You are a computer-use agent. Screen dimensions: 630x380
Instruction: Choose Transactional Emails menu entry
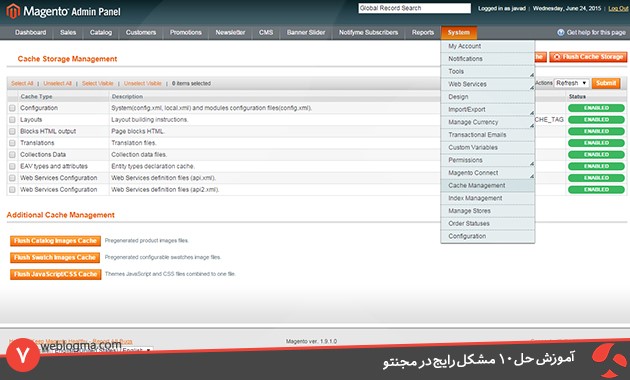pos(487,135)
